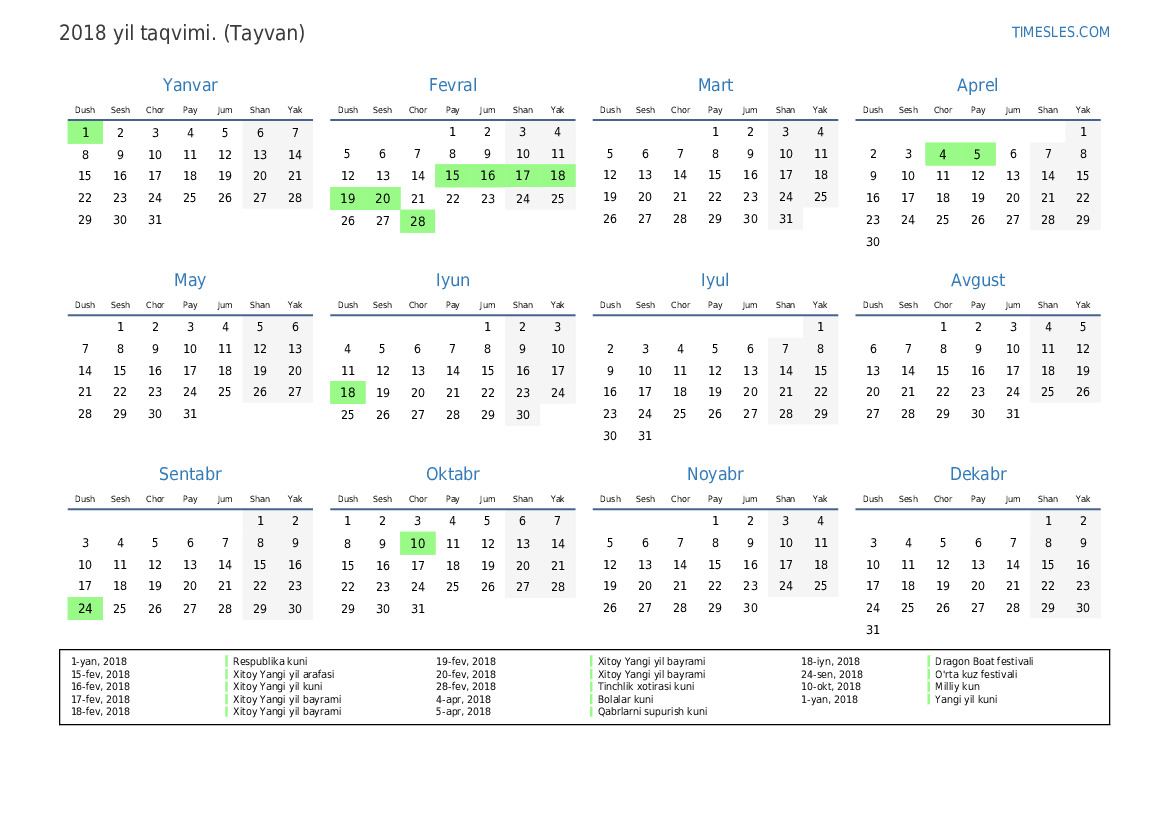Screen dimensions: 1169x827
Task: Click highlighted 28 in Fevral
Action: [x=418, y=221]
